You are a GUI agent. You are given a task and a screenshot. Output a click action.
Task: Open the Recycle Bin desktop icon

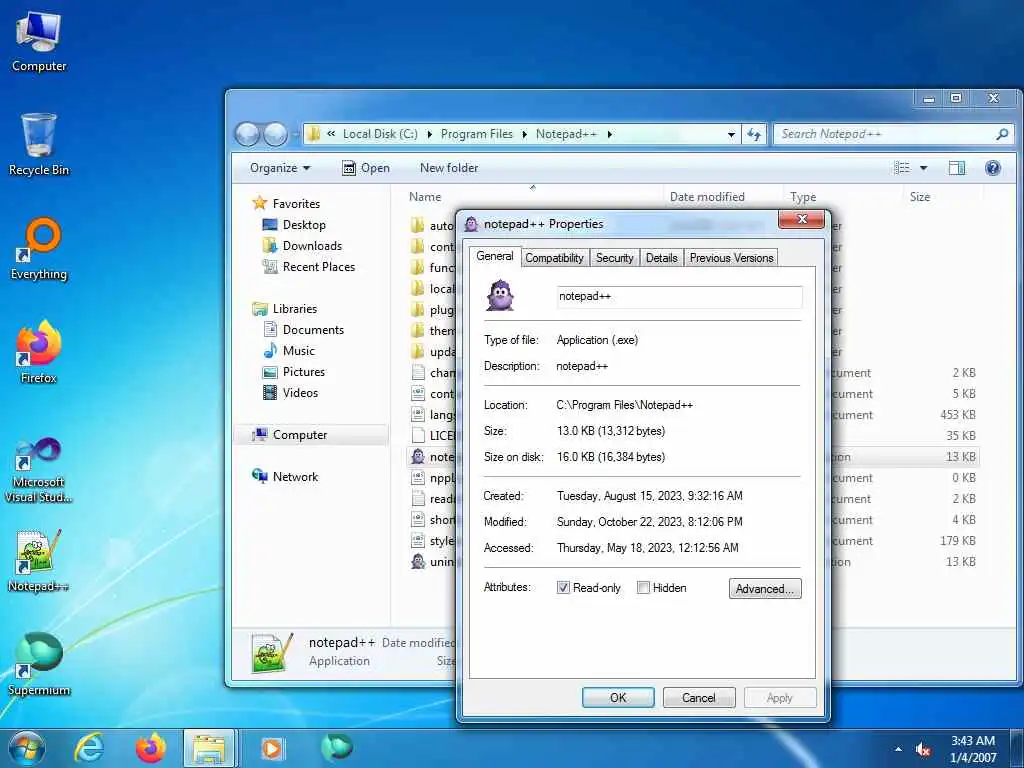tap(39, 144)
